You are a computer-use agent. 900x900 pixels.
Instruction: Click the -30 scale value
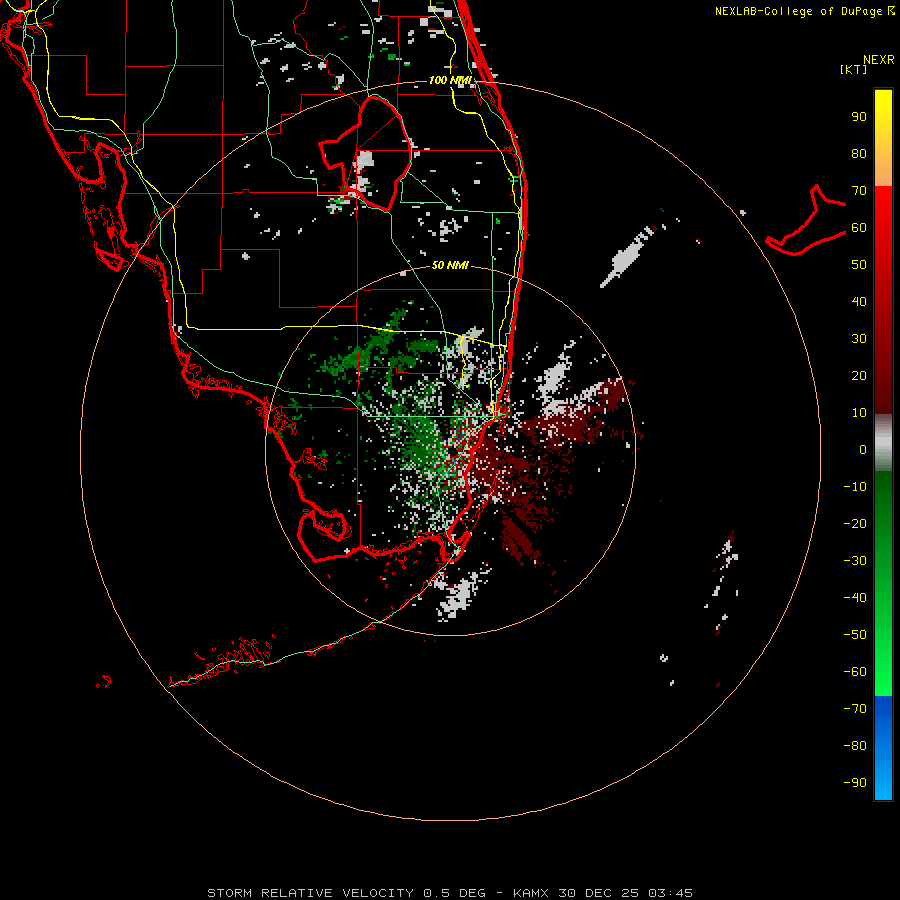click(855, 561)
